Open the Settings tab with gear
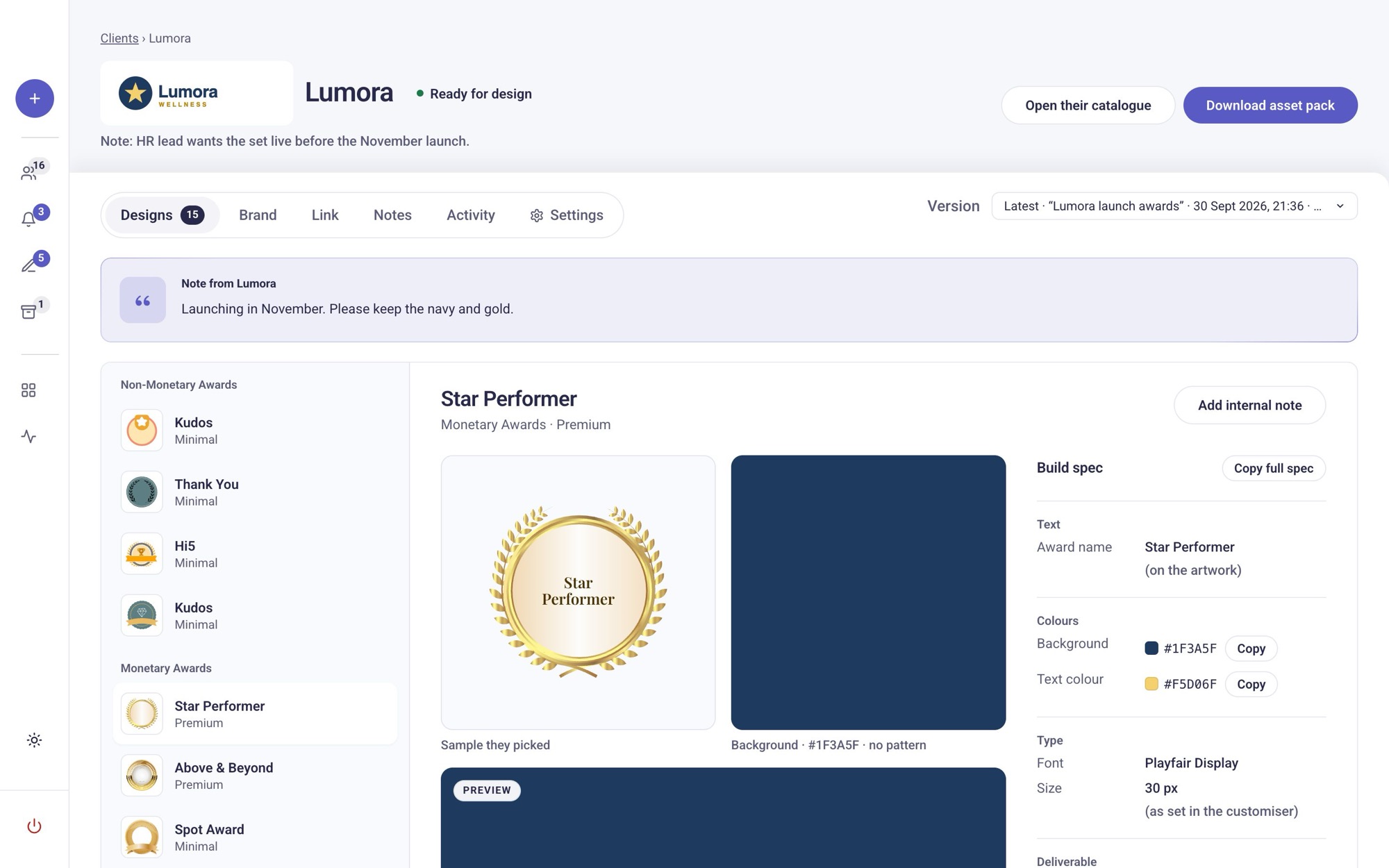The width and height of the screenshot is (1389, 868). pyautogui.click(x=567, y=215)
